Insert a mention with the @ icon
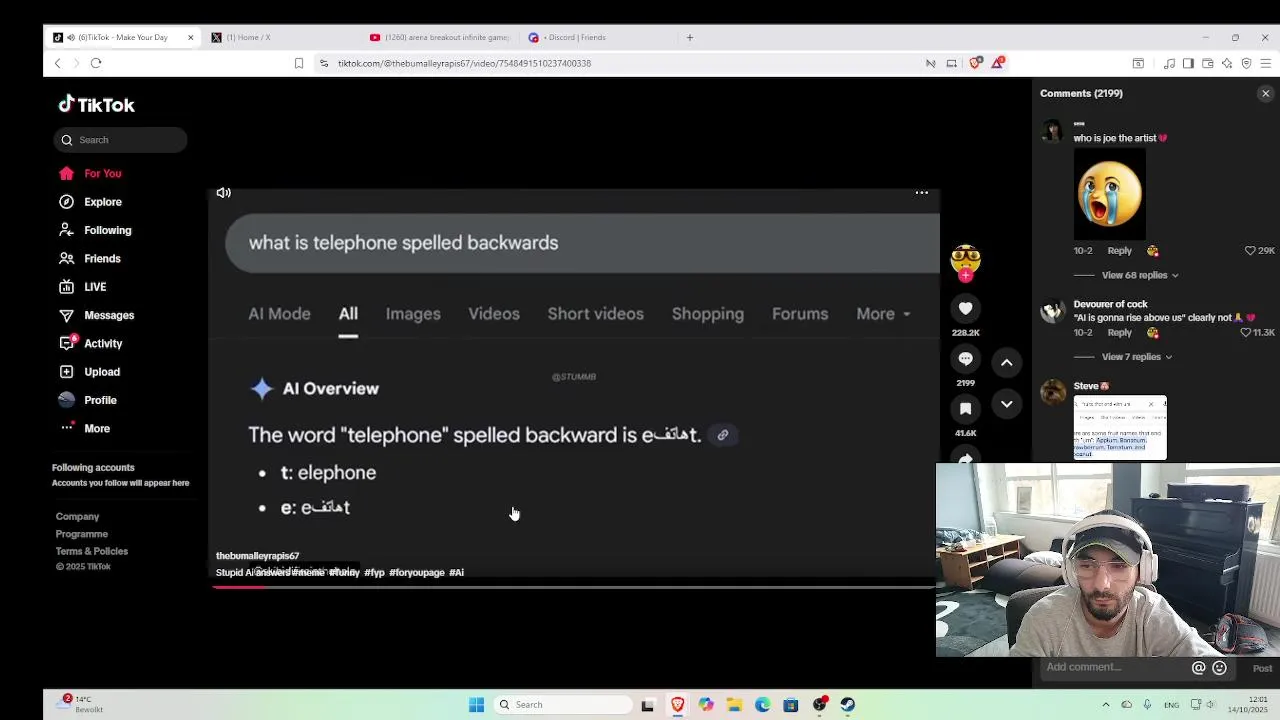The height and width of the screenshot is (720, 1280). (x=1198, y=668)
